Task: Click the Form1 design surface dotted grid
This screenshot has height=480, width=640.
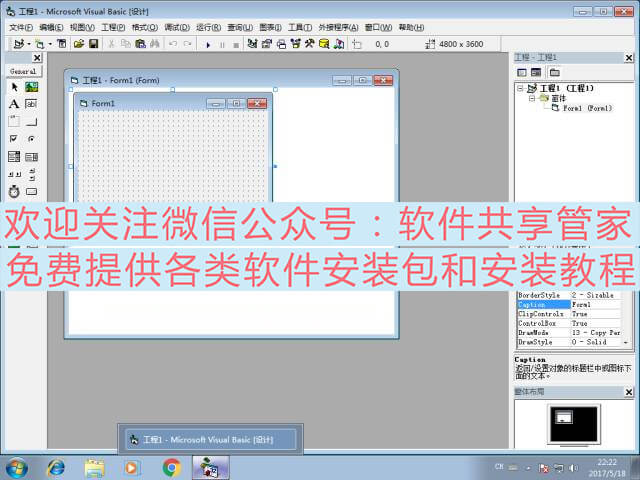Action: coord(172,156)
